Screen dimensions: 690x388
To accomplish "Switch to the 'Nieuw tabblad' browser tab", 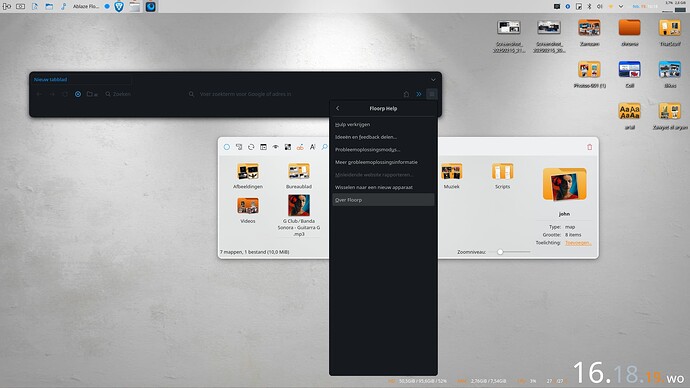I will click(81, 80).
